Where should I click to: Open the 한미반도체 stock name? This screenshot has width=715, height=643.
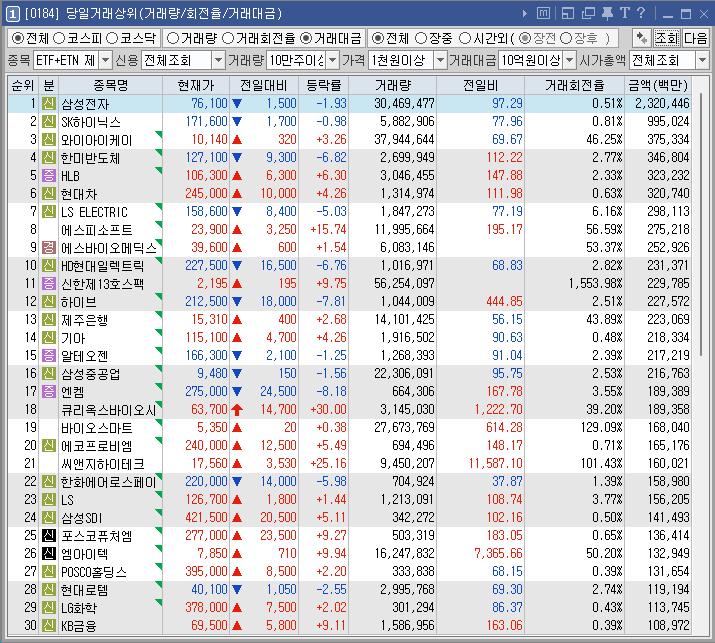coord(90,158)
